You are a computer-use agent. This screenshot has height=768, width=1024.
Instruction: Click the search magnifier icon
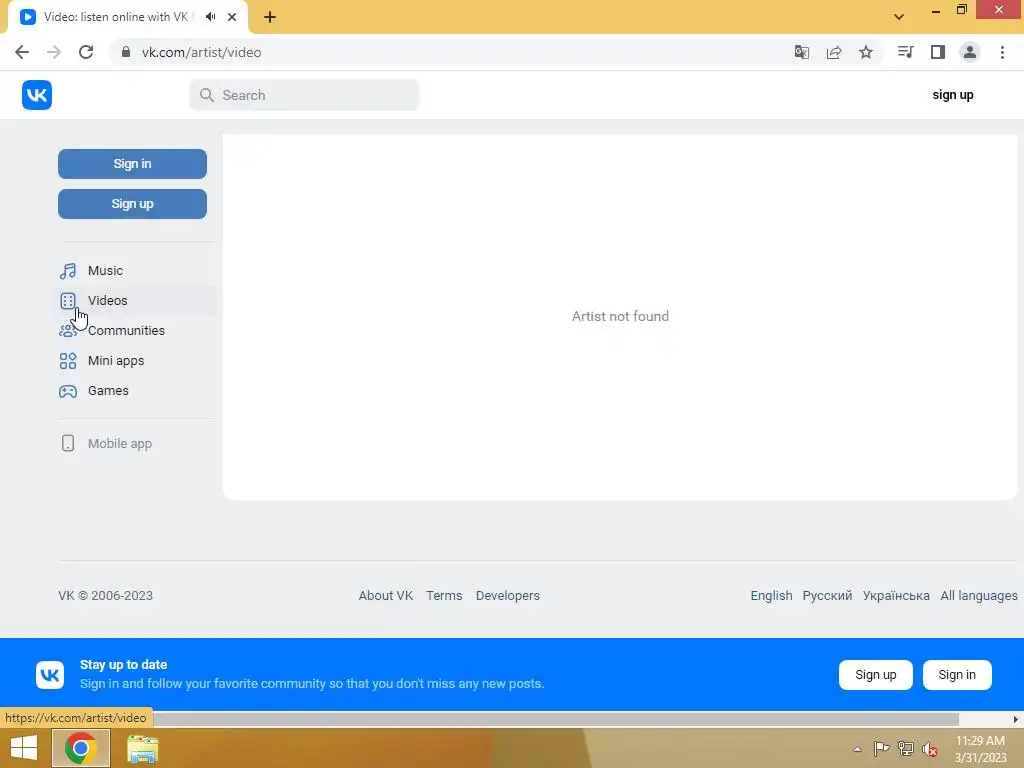(206, 95)
